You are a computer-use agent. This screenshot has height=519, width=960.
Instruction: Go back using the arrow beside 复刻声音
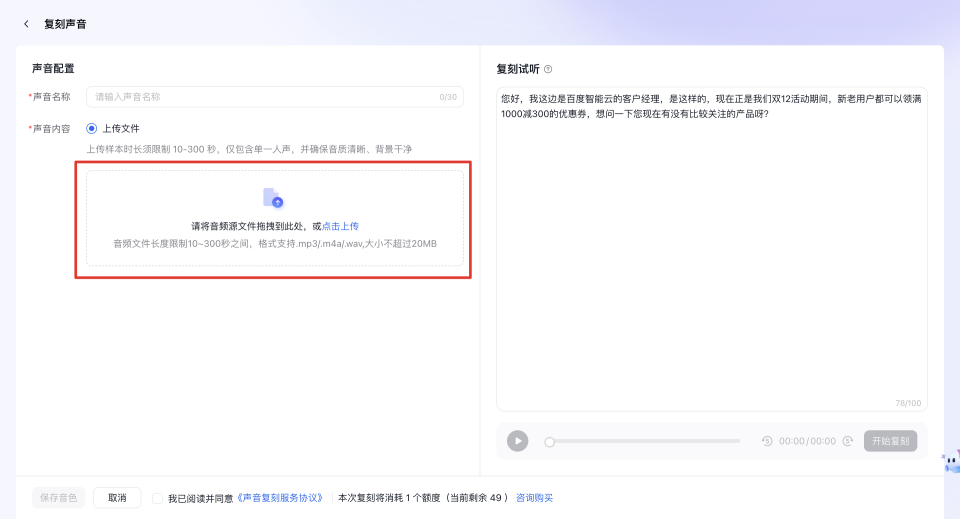click(x=26, y=24)
